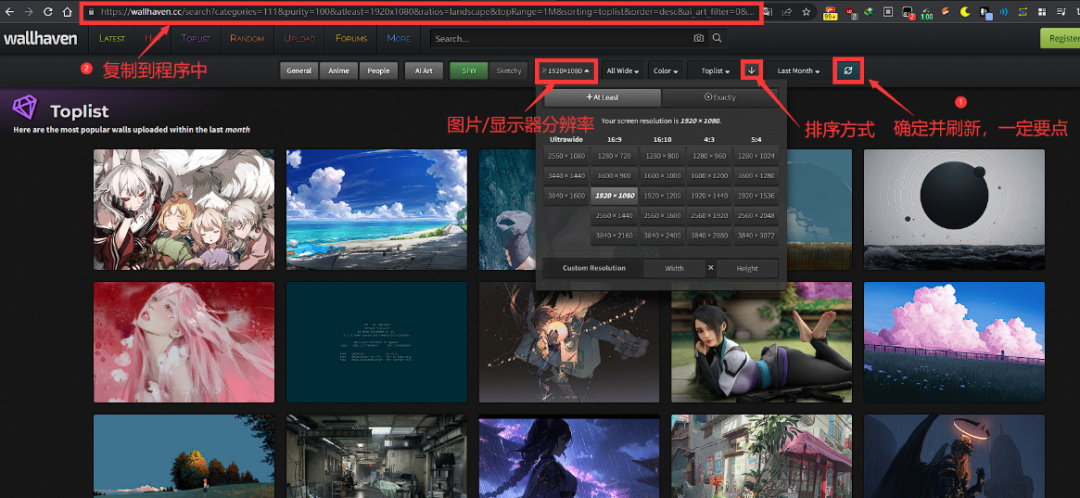Image resolution: width=1080 pixels, height=498 pixels.
Task: Collapse the 1920×1080 resolution dropdown
Action: pos(565,71)
